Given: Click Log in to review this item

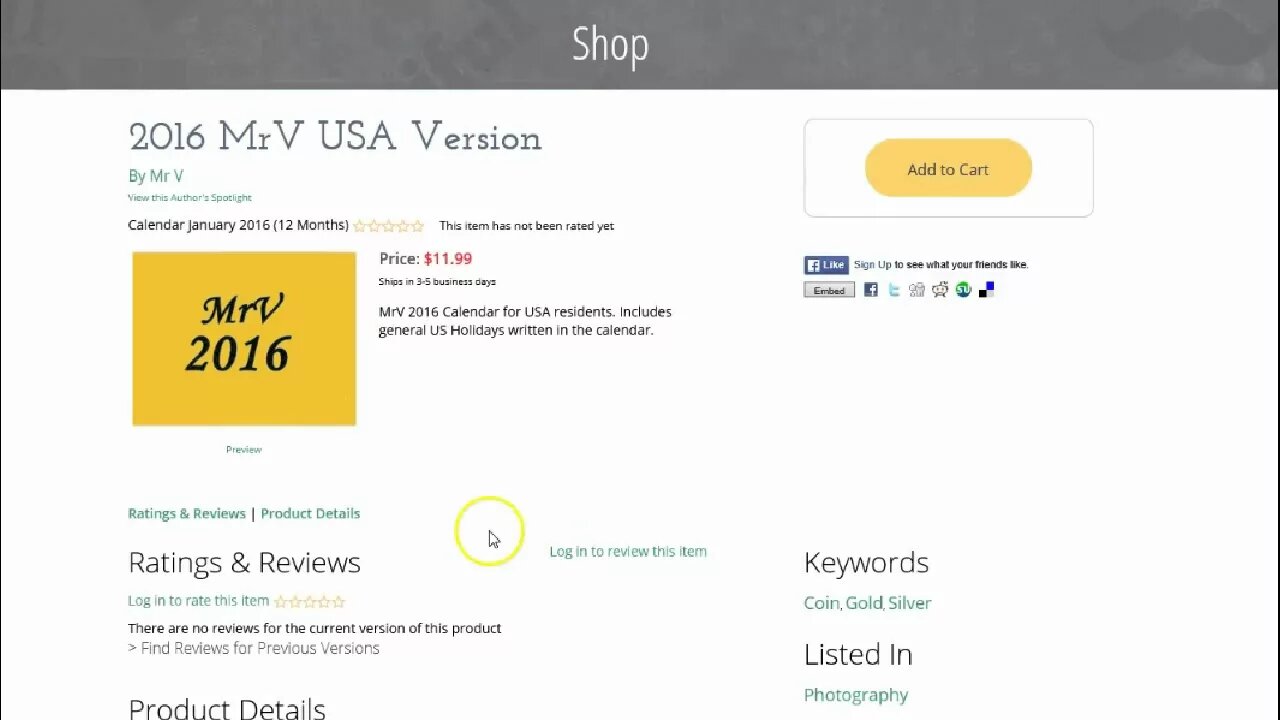Looking at the screenshot, I should 628,552.
